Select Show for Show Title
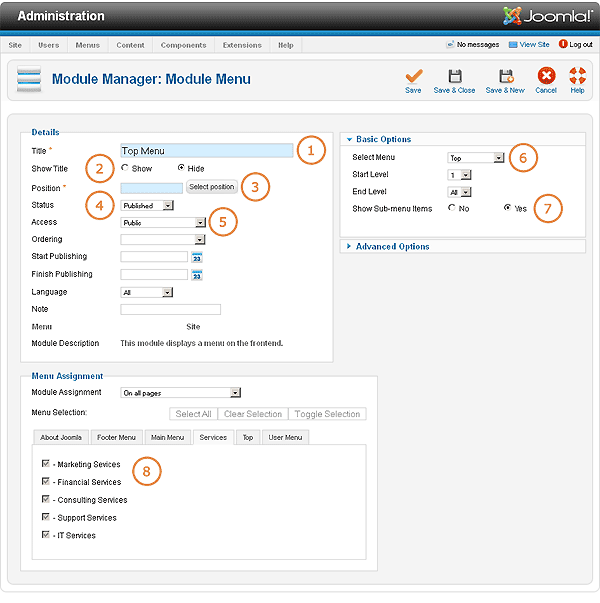The width and height of the screenshot is (600, 603). tap(125, 168)
